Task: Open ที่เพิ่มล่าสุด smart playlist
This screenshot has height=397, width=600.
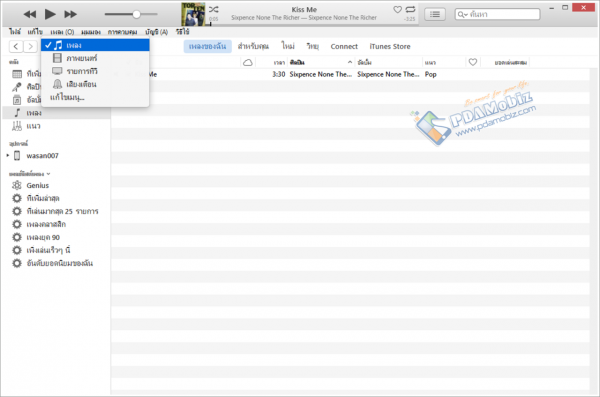Action: point(42,198)
